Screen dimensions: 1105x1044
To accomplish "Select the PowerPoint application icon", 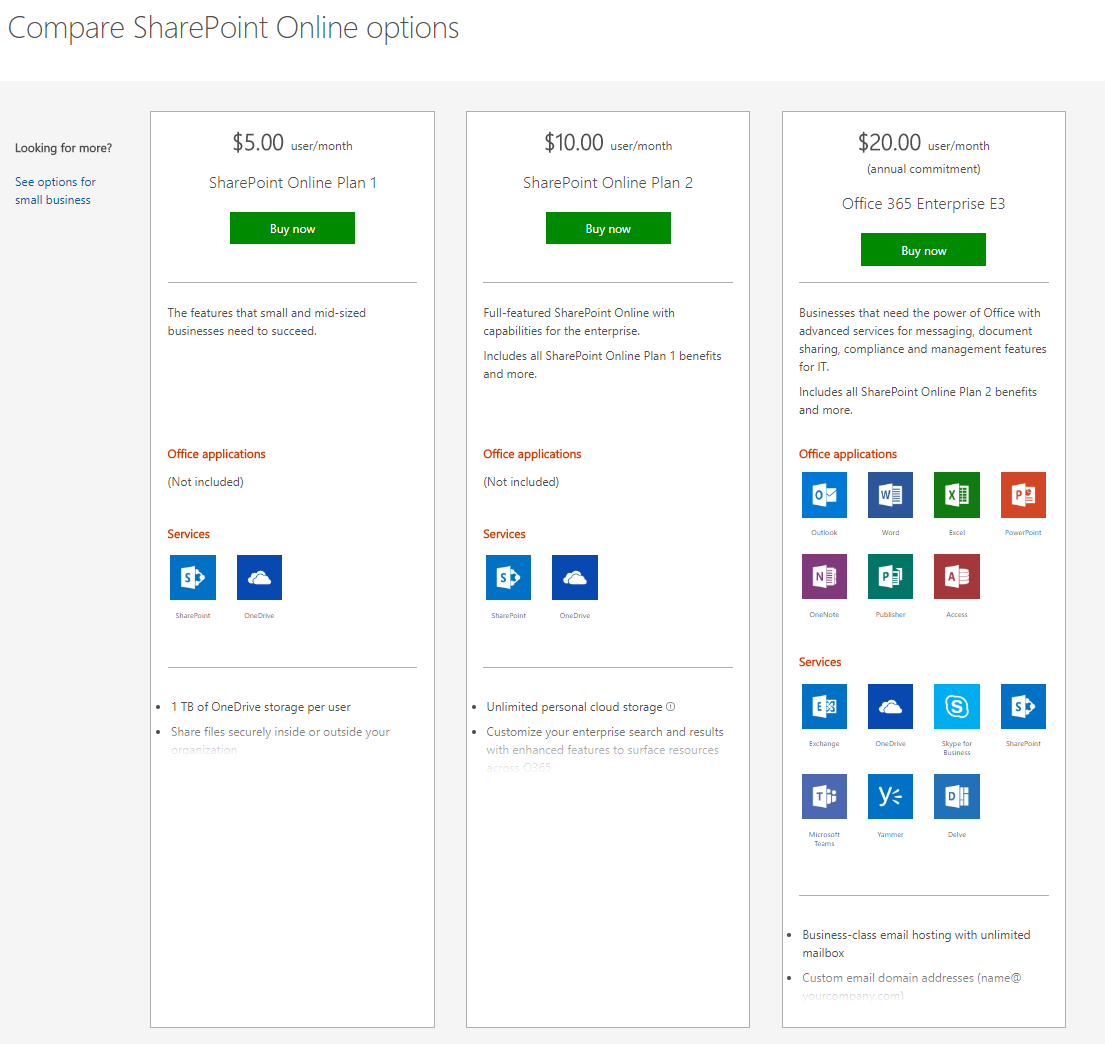I will [1023, 495].
